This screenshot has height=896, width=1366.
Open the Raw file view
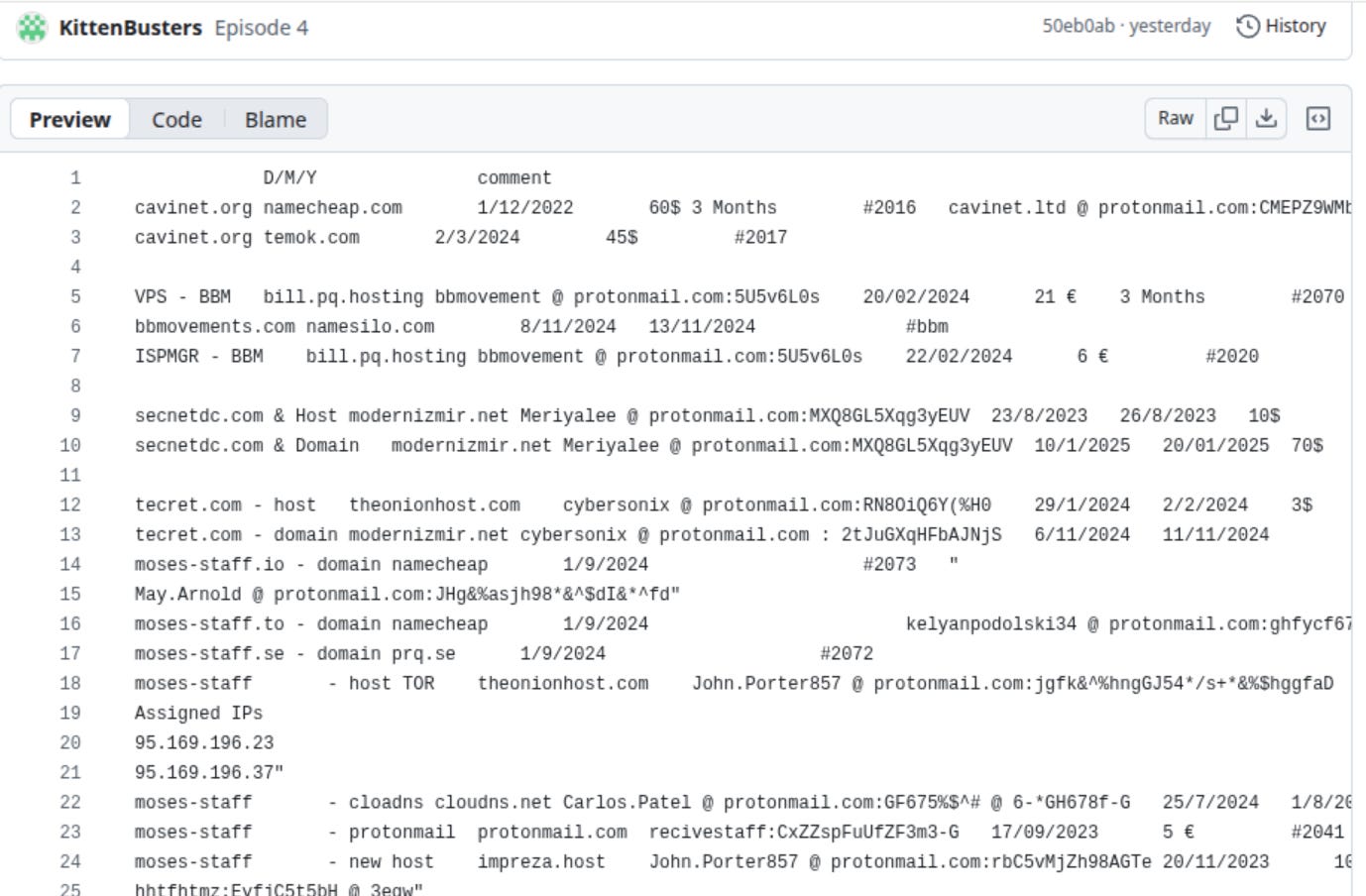click(x=1176, y=118)
